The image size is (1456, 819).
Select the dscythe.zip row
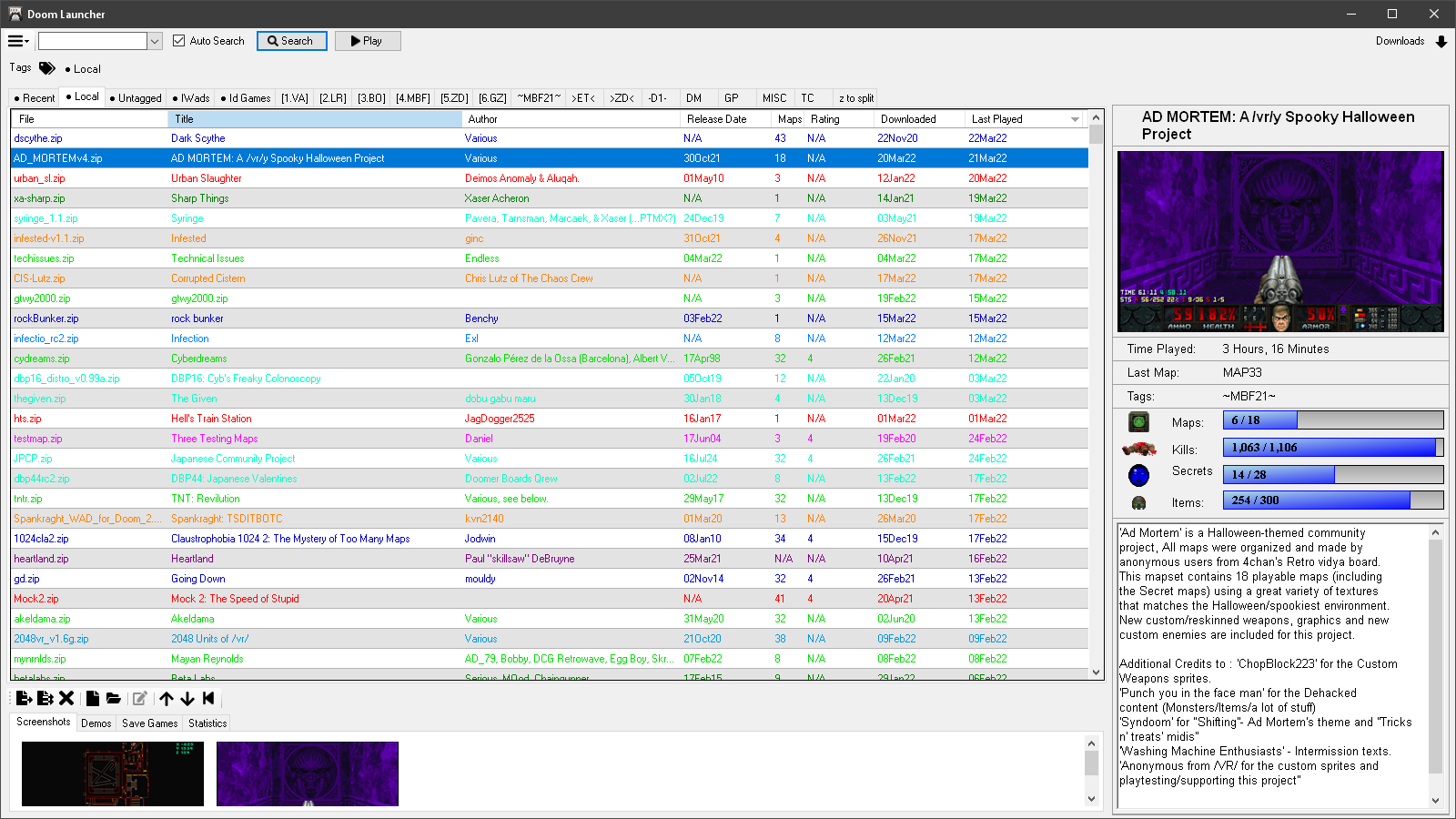[x=550, y=138]
